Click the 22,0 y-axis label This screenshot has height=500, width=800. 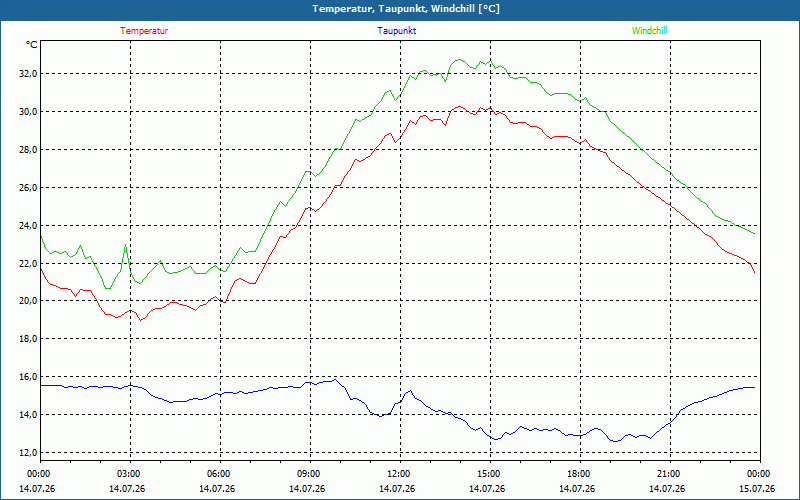(28, 263)
